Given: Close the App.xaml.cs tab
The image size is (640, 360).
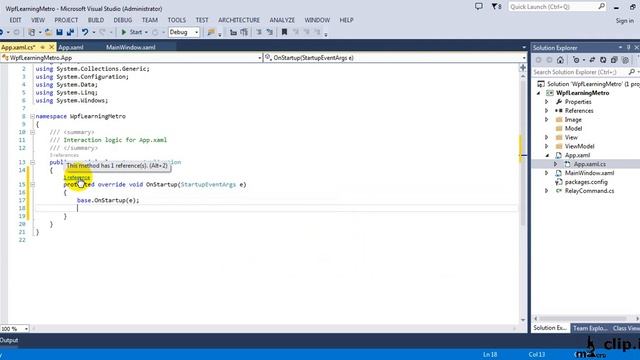Looking at the screenshot, I should coord(51,47).
